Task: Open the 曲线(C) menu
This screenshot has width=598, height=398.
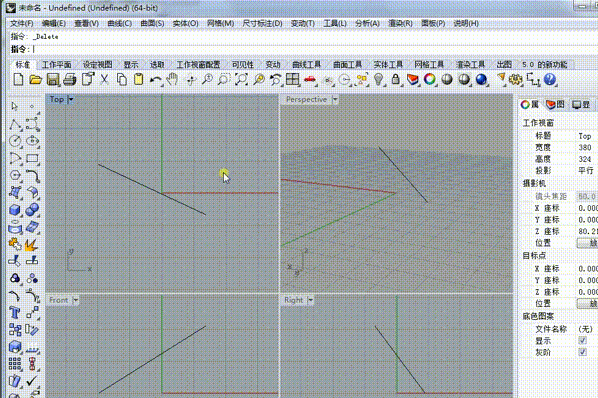Action: (119, 23)
